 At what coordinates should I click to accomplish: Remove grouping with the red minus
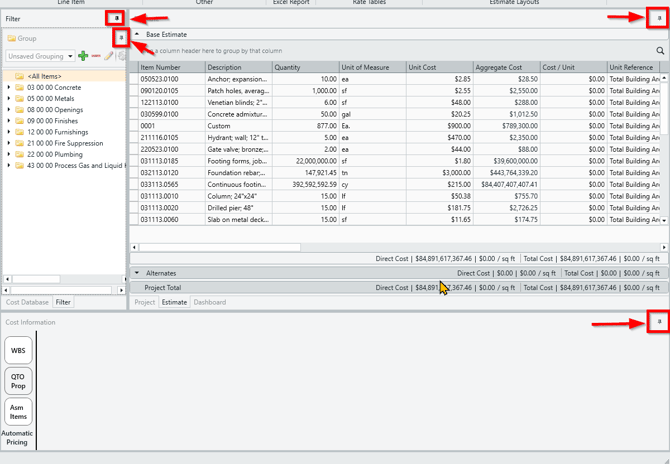[96, 56]
